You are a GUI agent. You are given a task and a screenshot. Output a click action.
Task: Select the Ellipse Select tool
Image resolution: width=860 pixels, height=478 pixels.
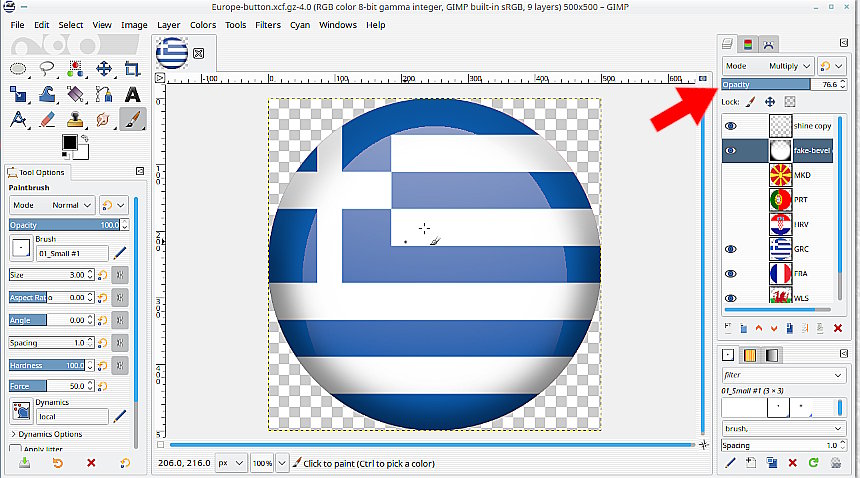click(18, 69)
